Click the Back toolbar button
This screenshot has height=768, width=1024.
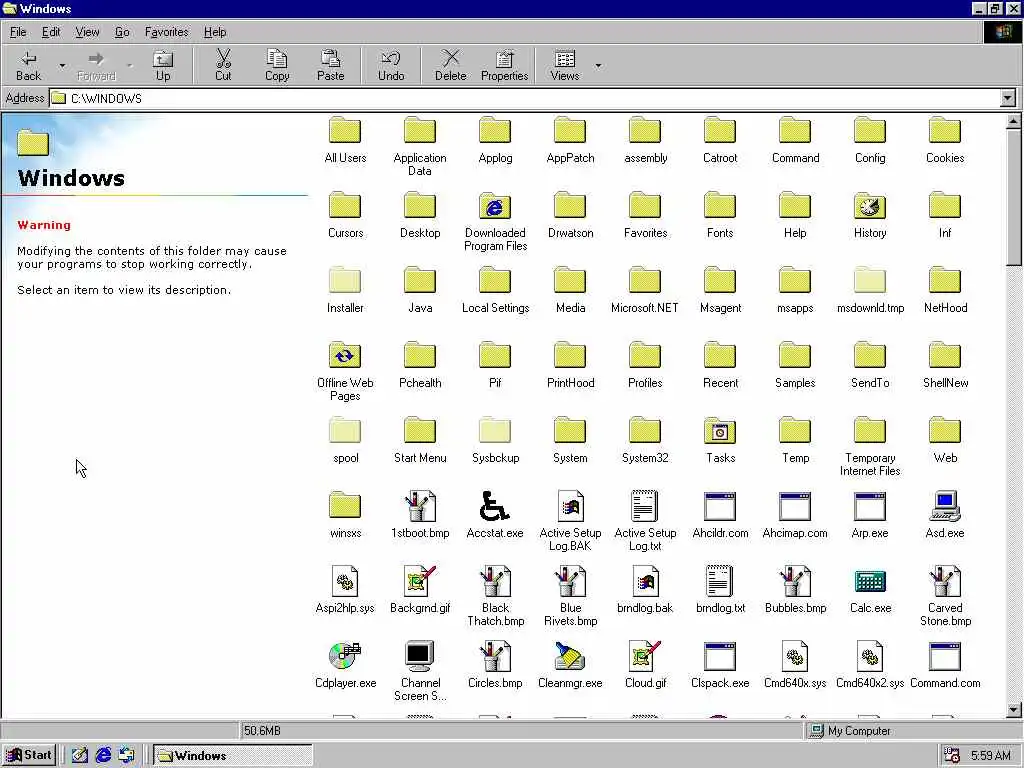coord(29,66)
